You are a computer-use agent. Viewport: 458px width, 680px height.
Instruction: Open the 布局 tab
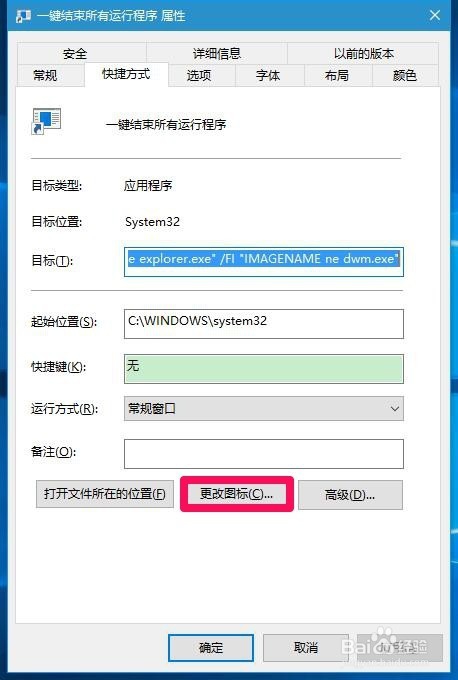point(337,75)
